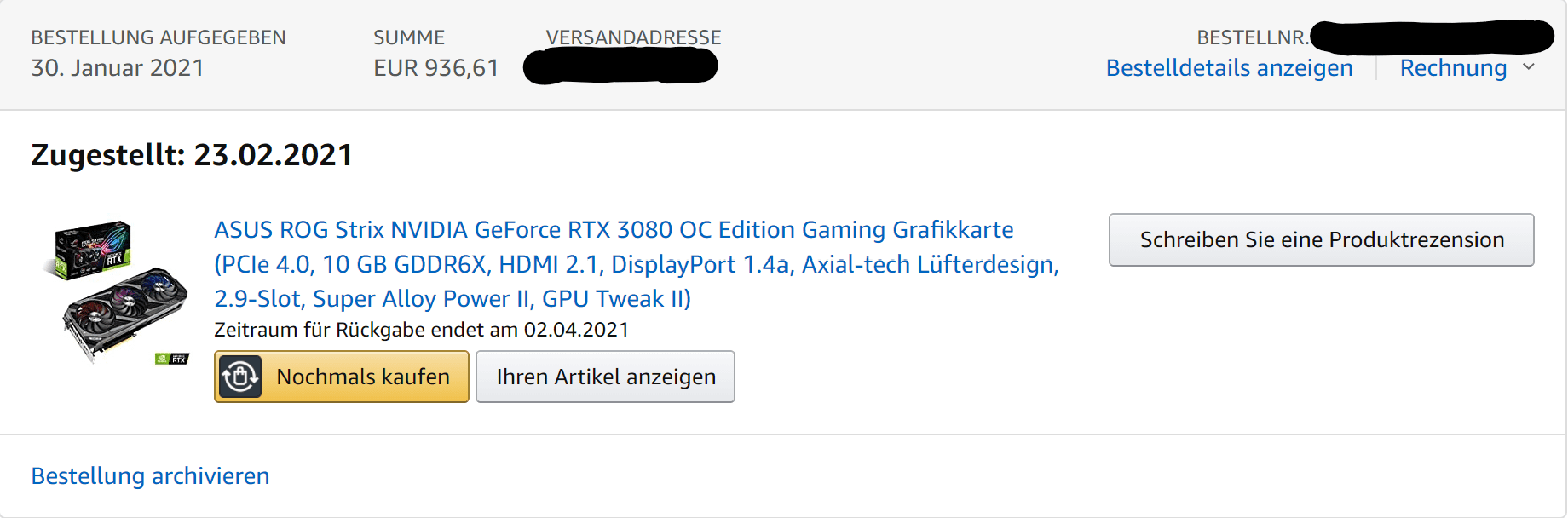The height and width of the screenshot is (518, 1568).
Task: Click the VERSANDADRESSE column label
Action: pyautogui.click(x=633, y=37)
